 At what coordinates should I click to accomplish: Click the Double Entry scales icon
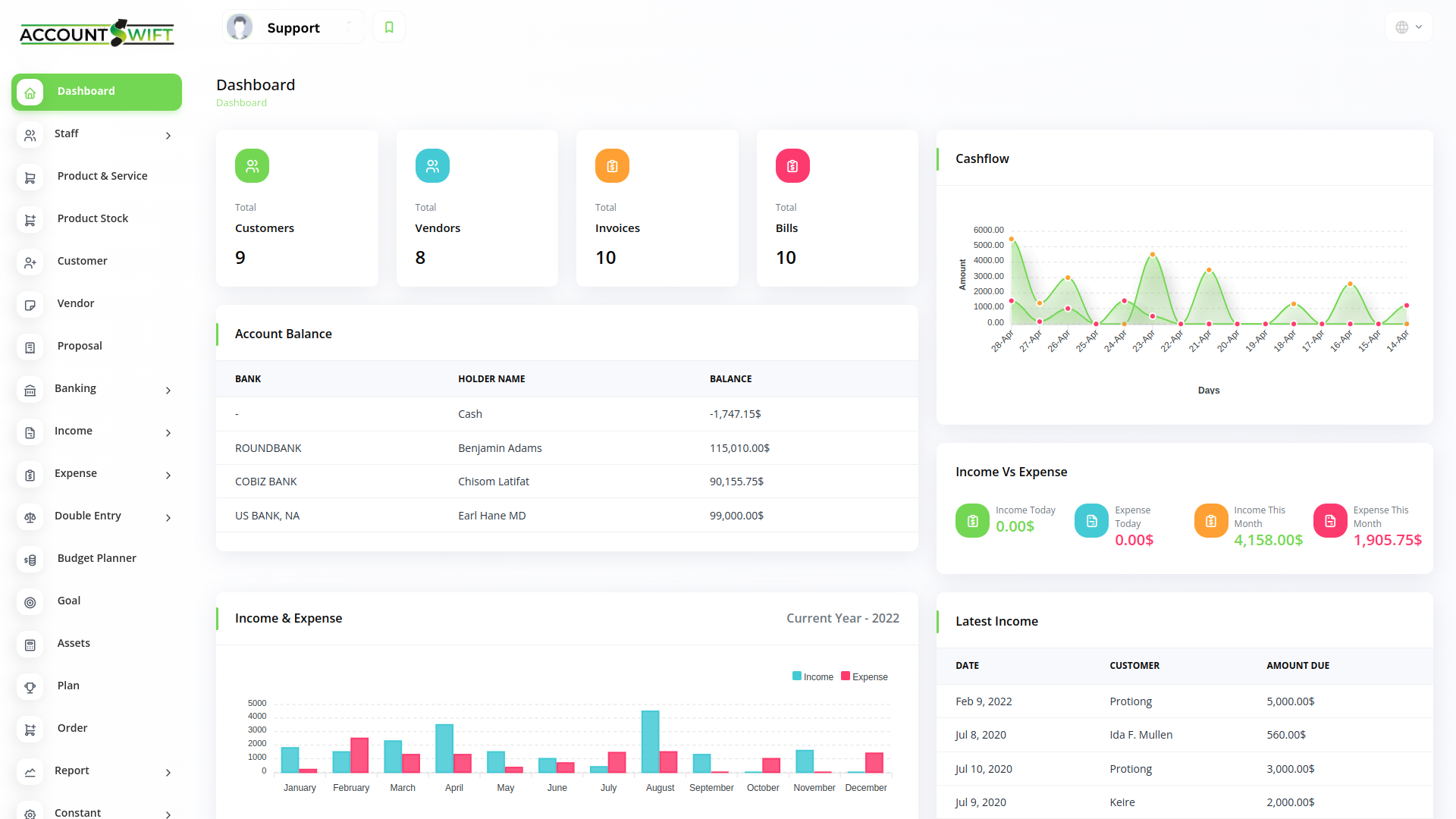pos(30,517)
